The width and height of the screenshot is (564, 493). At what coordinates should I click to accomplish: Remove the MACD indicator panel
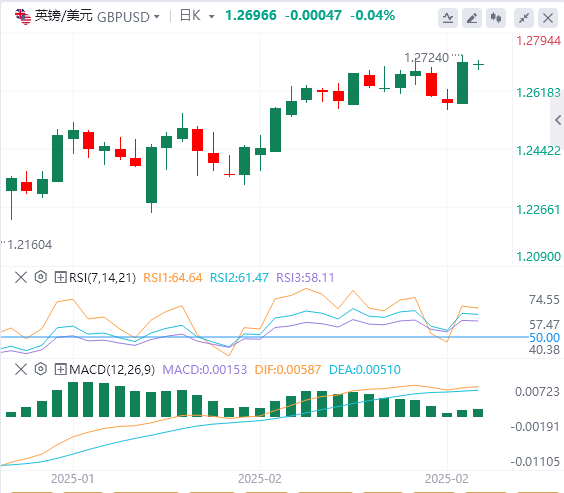click(21, 369)
